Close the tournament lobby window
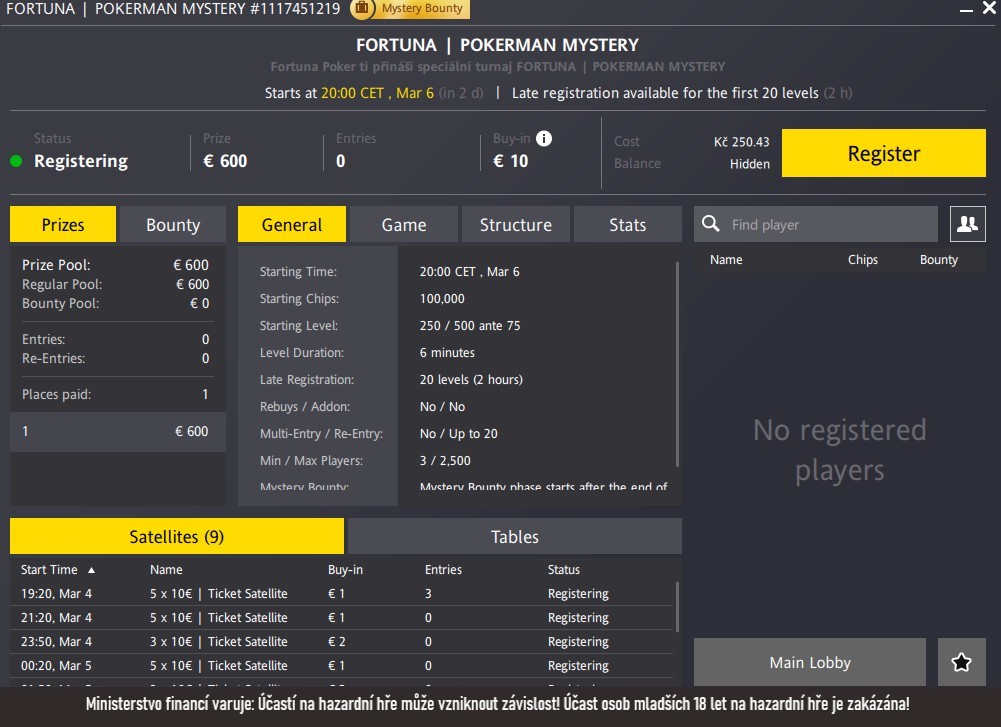Viewport: 1001px width, 727px height. point(989,8)
